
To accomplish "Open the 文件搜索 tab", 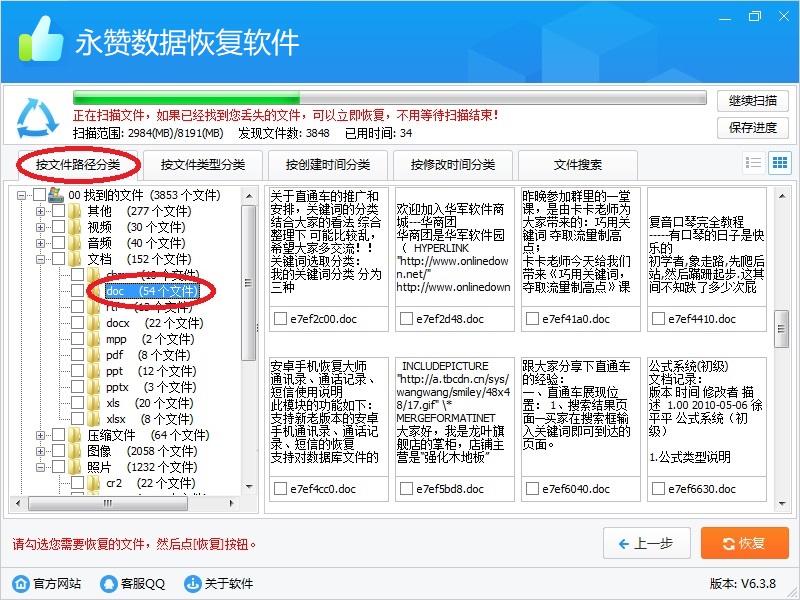I will (x=578, y=164).
